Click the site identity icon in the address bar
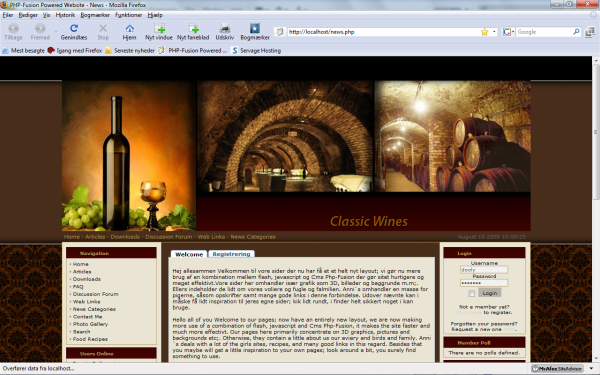Viewport: 600px width, 375px height. 280,32
